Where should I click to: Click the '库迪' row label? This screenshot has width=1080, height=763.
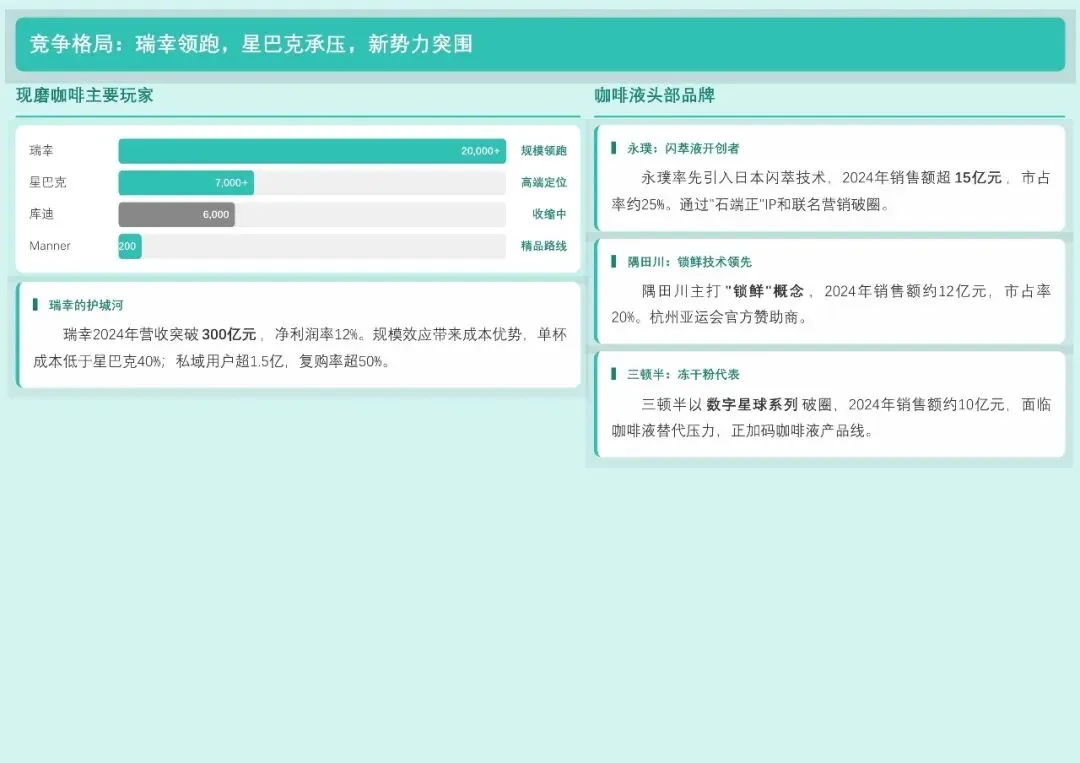[x=41, y=214]
